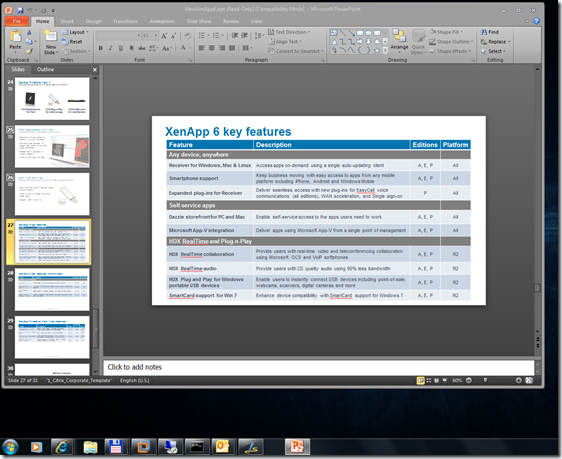
Task: Open Internet Explorer from taskbar
Action: point(62,446)
